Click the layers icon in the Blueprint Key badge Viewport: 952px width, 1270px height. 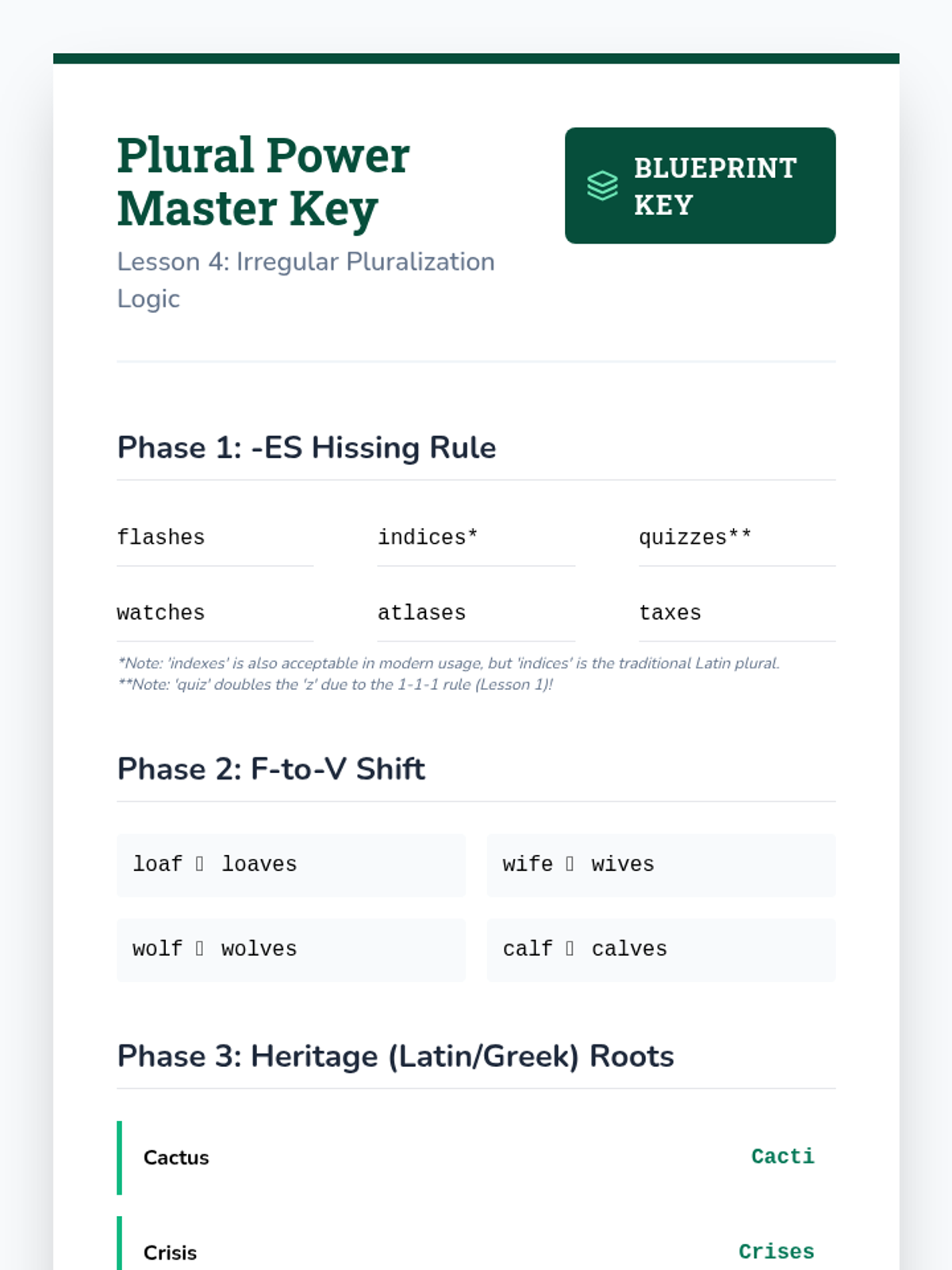pos(602,186)
